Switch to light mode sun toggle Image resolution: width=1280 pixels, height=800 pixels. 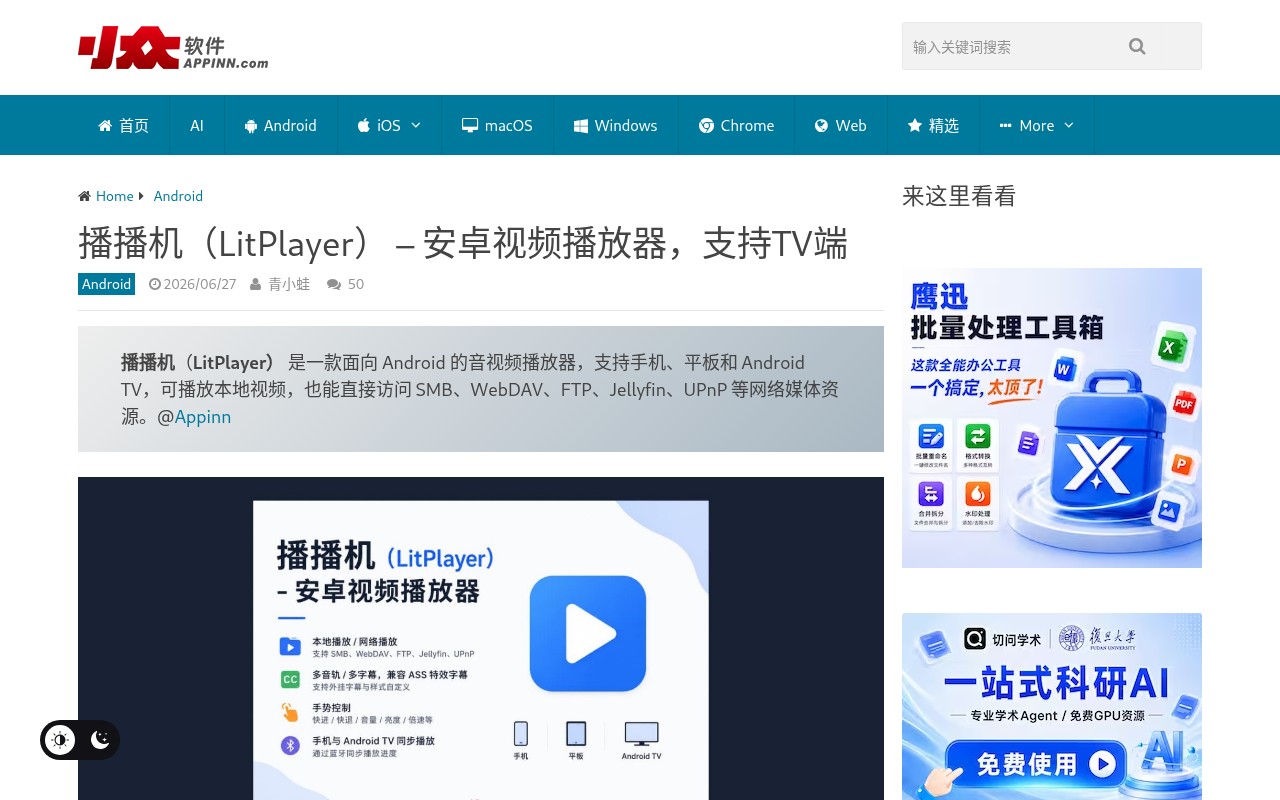tap(60, 740)
